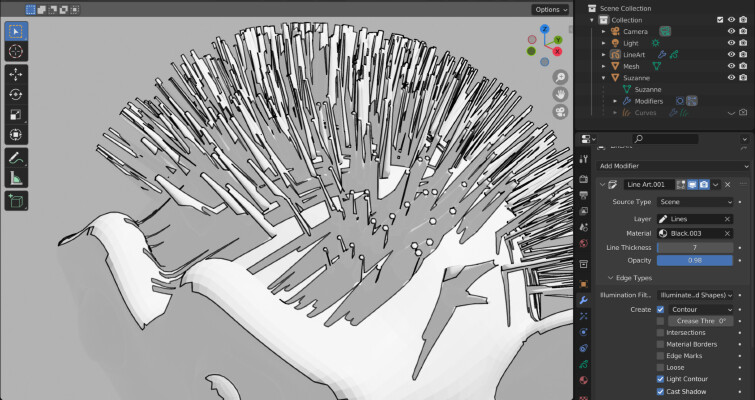Collapse the Suzanne tree item
Screen dimensions: 755x400
pyautogui.click(x=604, y=77)
